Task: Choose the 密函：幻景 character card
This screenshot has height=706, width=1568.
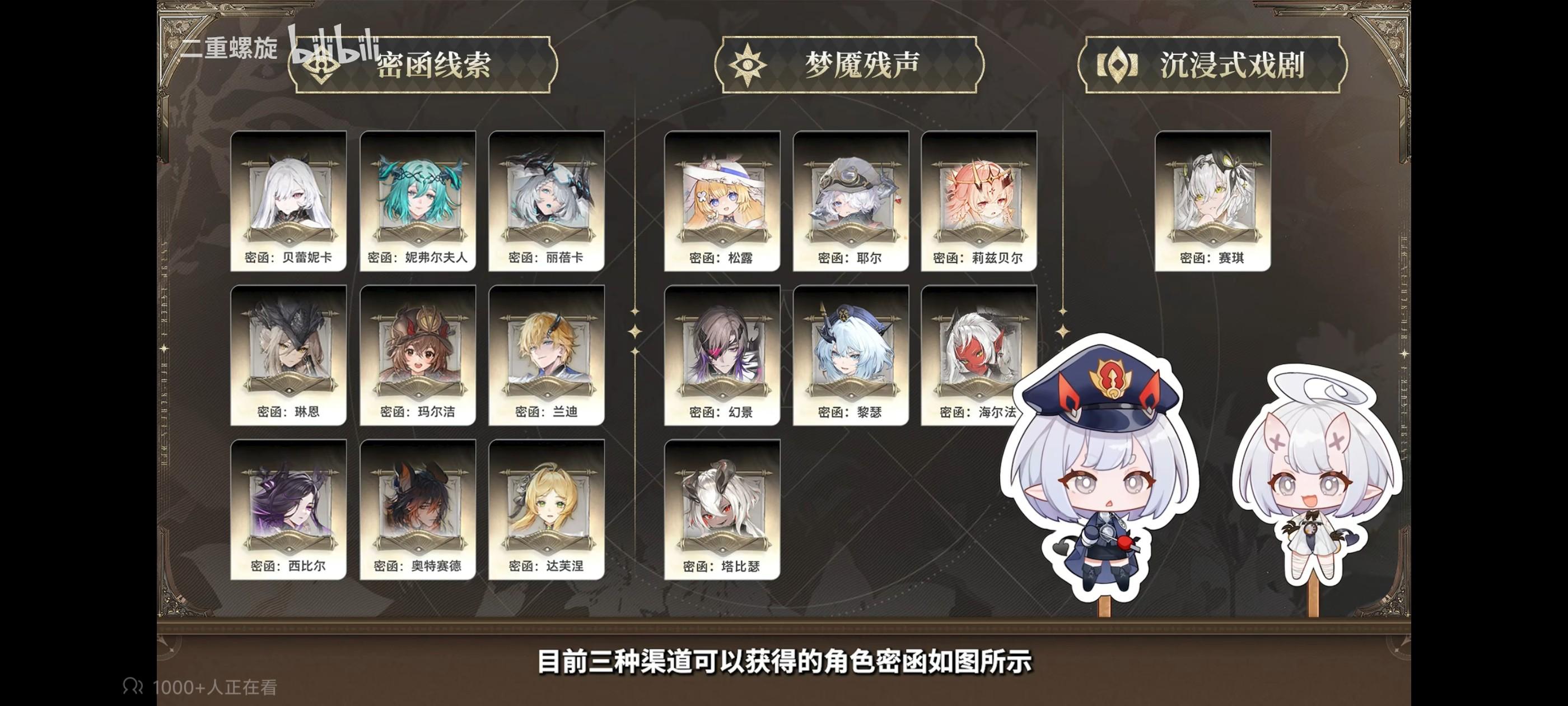Action: click(722, 355)
